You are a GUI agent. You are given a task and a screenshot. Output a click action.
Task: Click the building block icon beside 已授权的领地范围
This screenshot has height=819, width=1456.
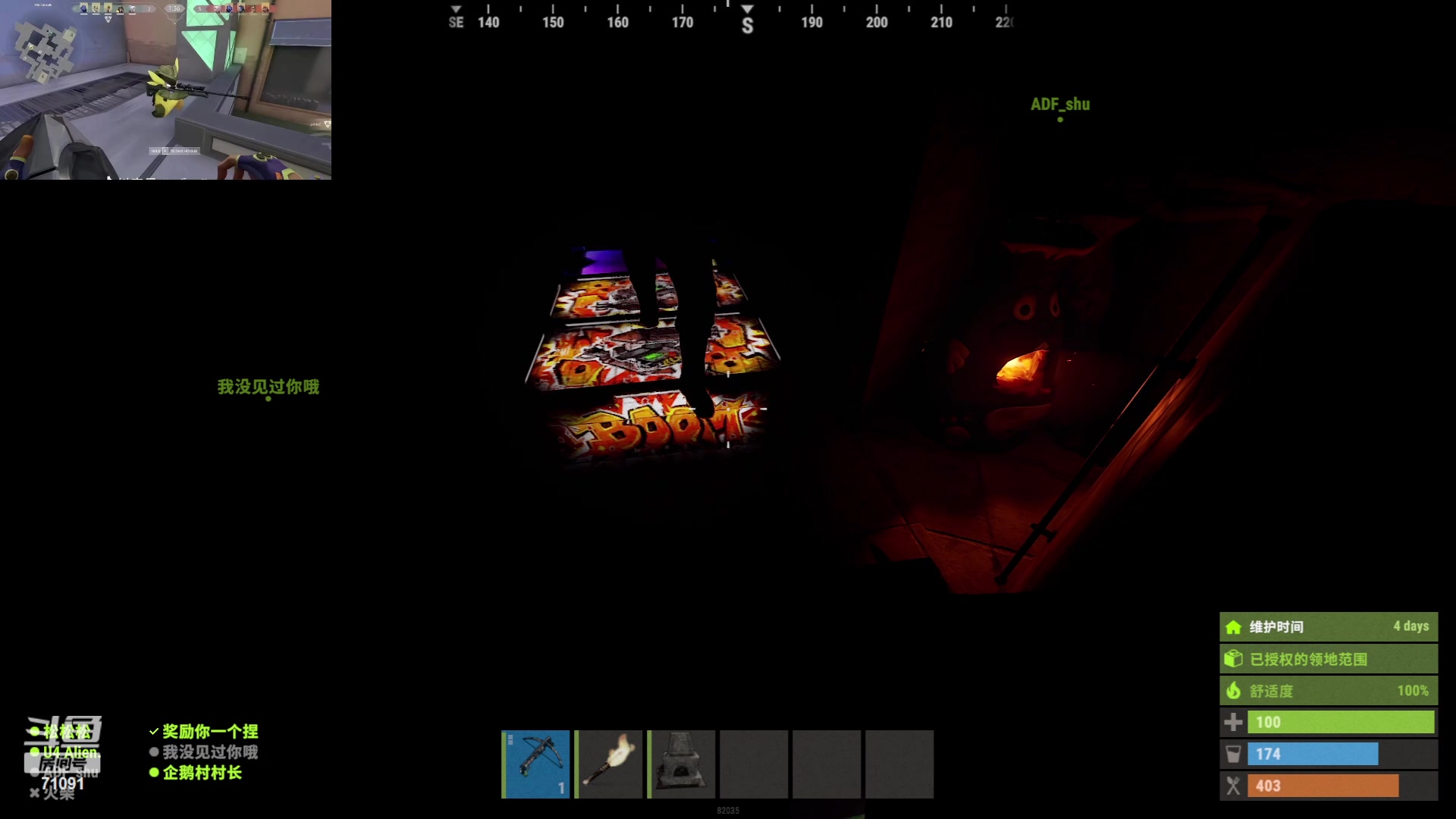coord(1234,659)
